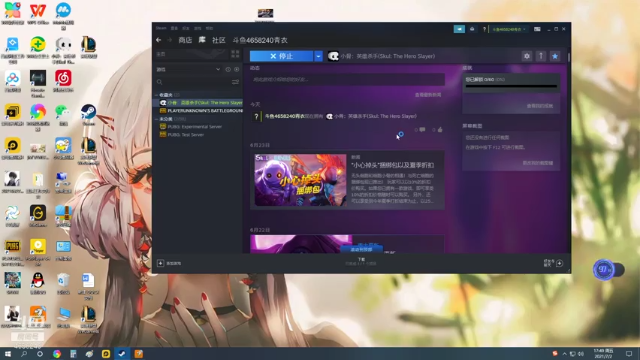Image resolution: width=640 pixels, height=360 pixels.
Task: Click the achievement progress bar
Action: pyautogui.click(x=511, y=86)
